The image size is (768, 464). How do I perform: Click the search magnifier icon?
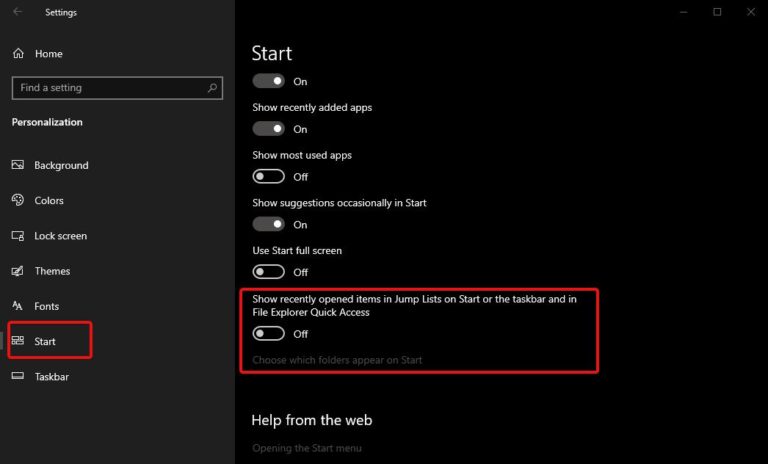(213, 88)
